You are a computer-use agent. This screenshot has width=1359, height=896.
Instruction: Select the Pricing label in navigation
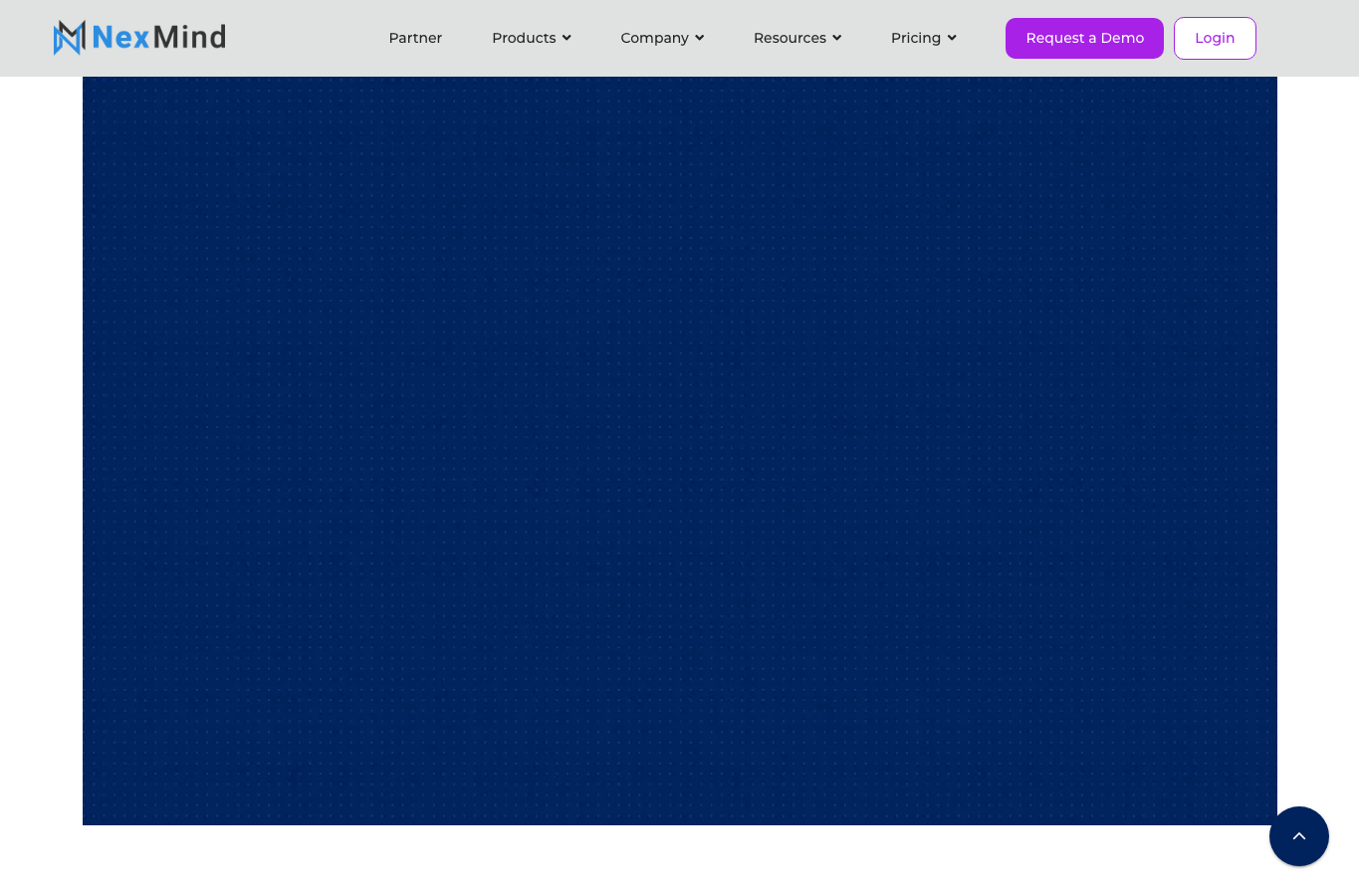[x=916, y=38]
